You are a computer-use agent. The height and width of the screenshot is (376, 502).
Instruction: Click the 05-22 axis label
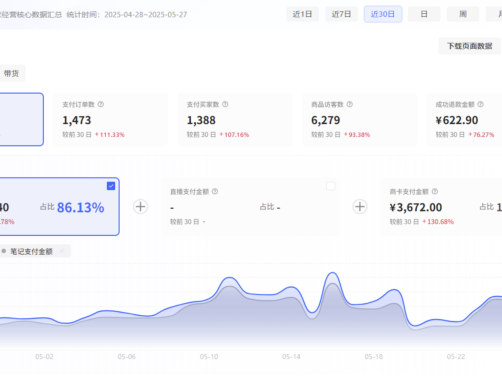tap(456, 357)
